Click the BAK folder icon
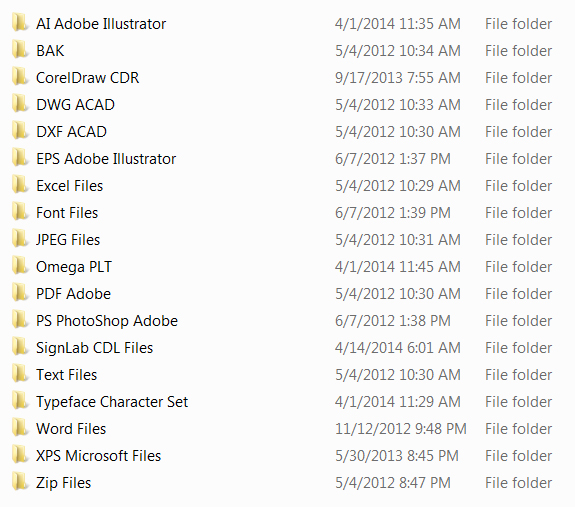Image resolution: width=575 pixels, height=507 pixels. (20, 50)
